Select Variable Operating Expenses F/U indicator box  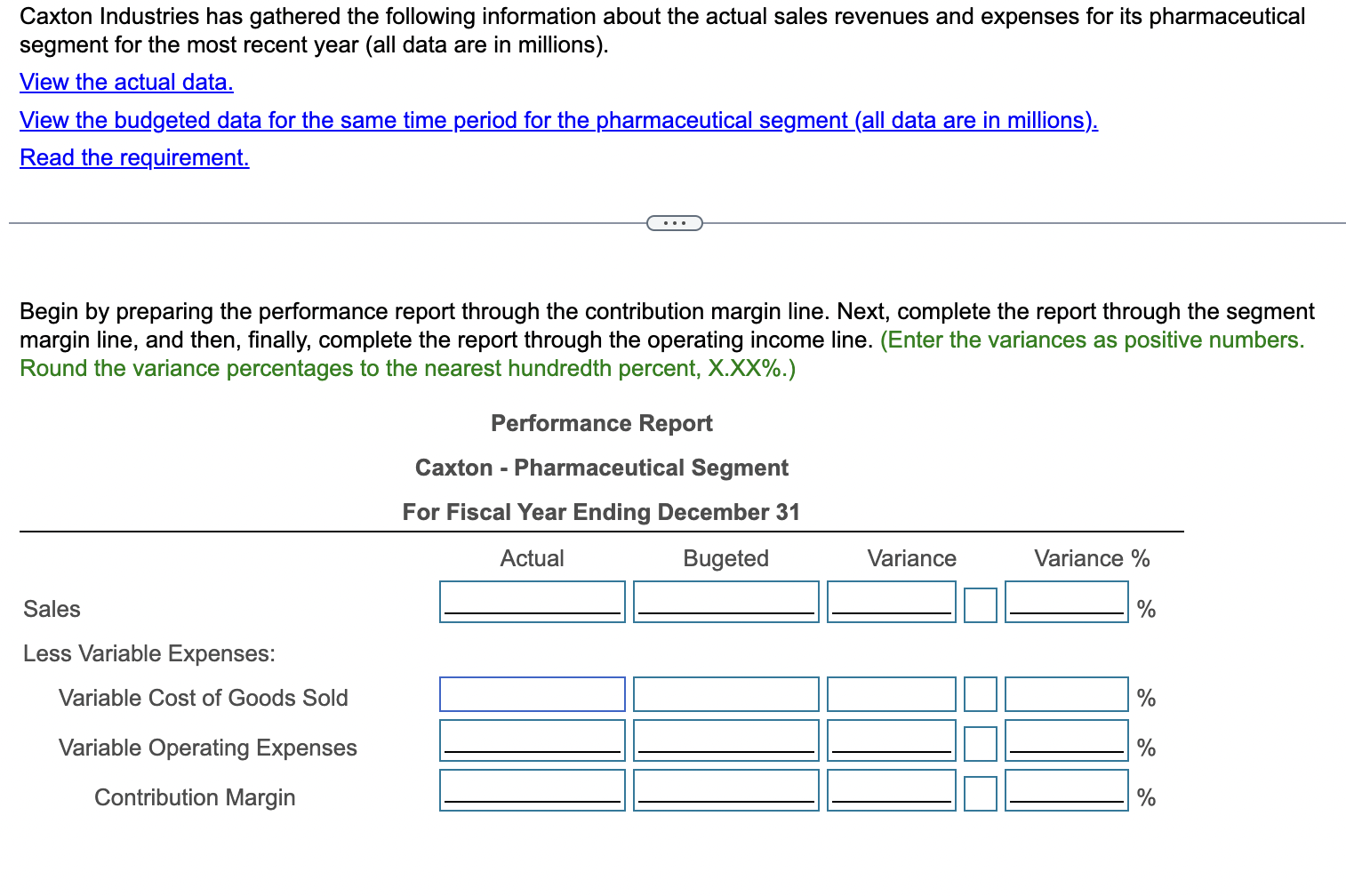(x=981, y=744)
